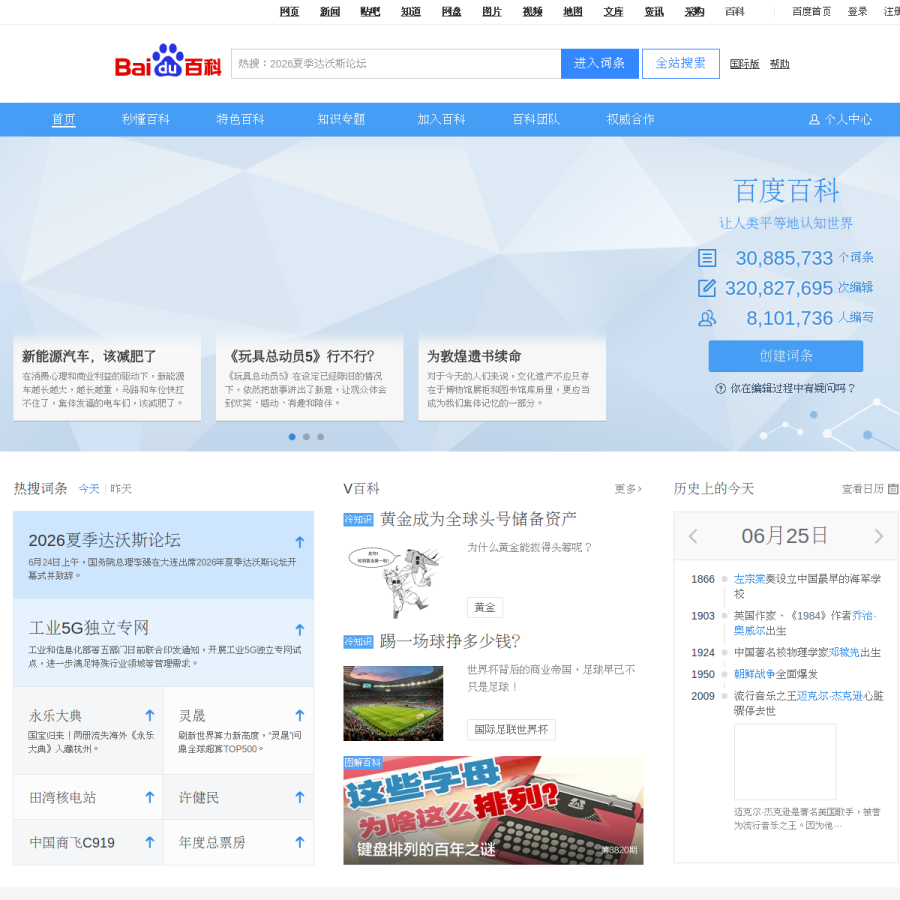Viewport: 900px width, 900px height.
Task: Open the 《玩具总动员5》行不行 card
Action: (x=309, y=378)
